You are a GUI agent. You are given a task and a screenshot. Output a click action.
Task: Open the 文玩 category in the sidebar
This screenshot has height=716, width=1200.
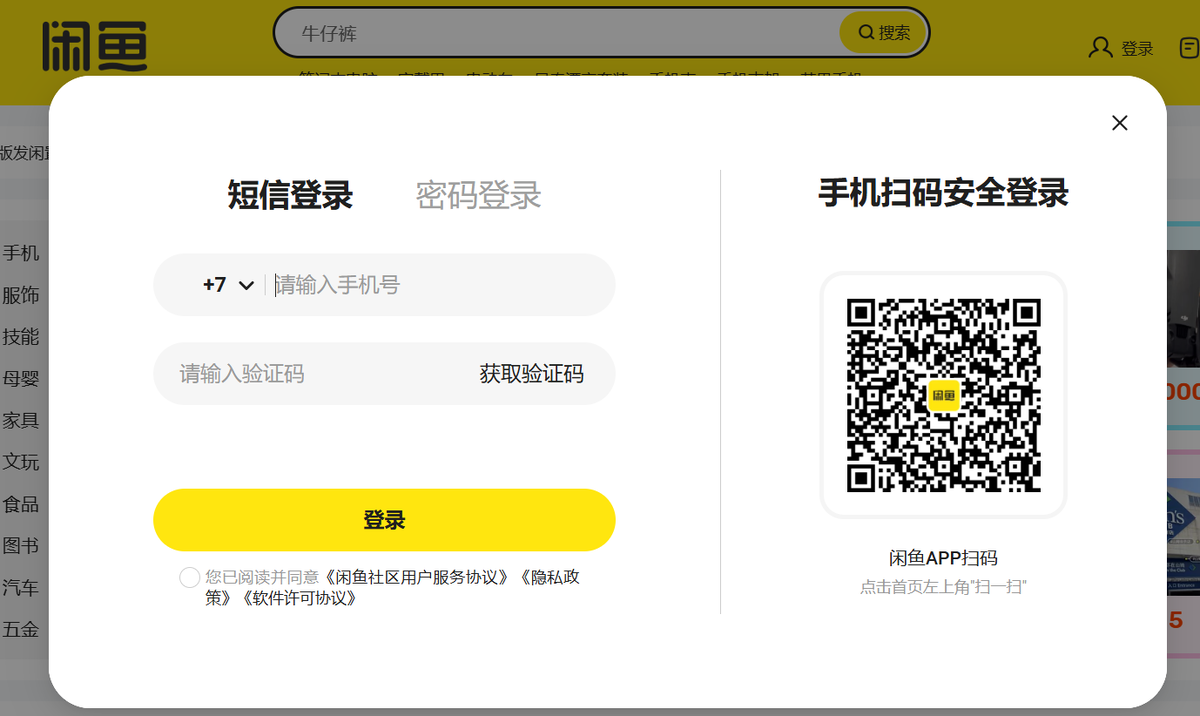point(20,462)
